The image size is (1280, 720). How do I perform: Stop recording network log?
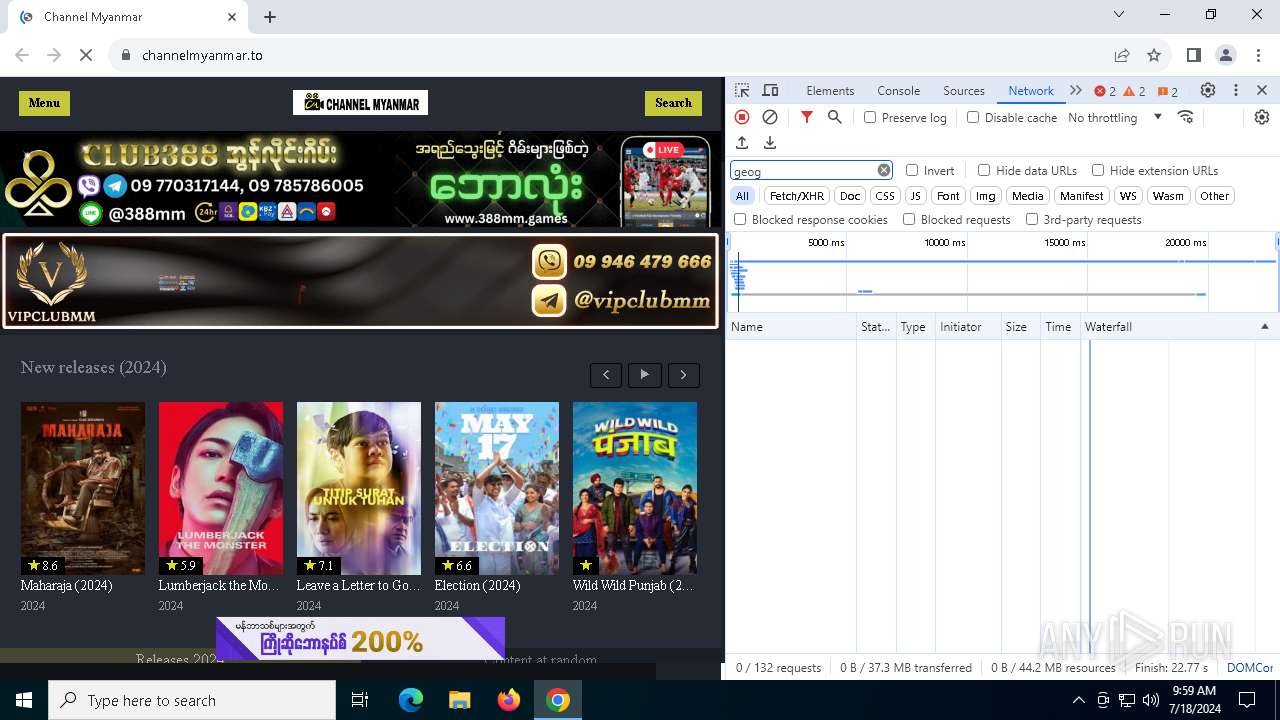point(742,117)
